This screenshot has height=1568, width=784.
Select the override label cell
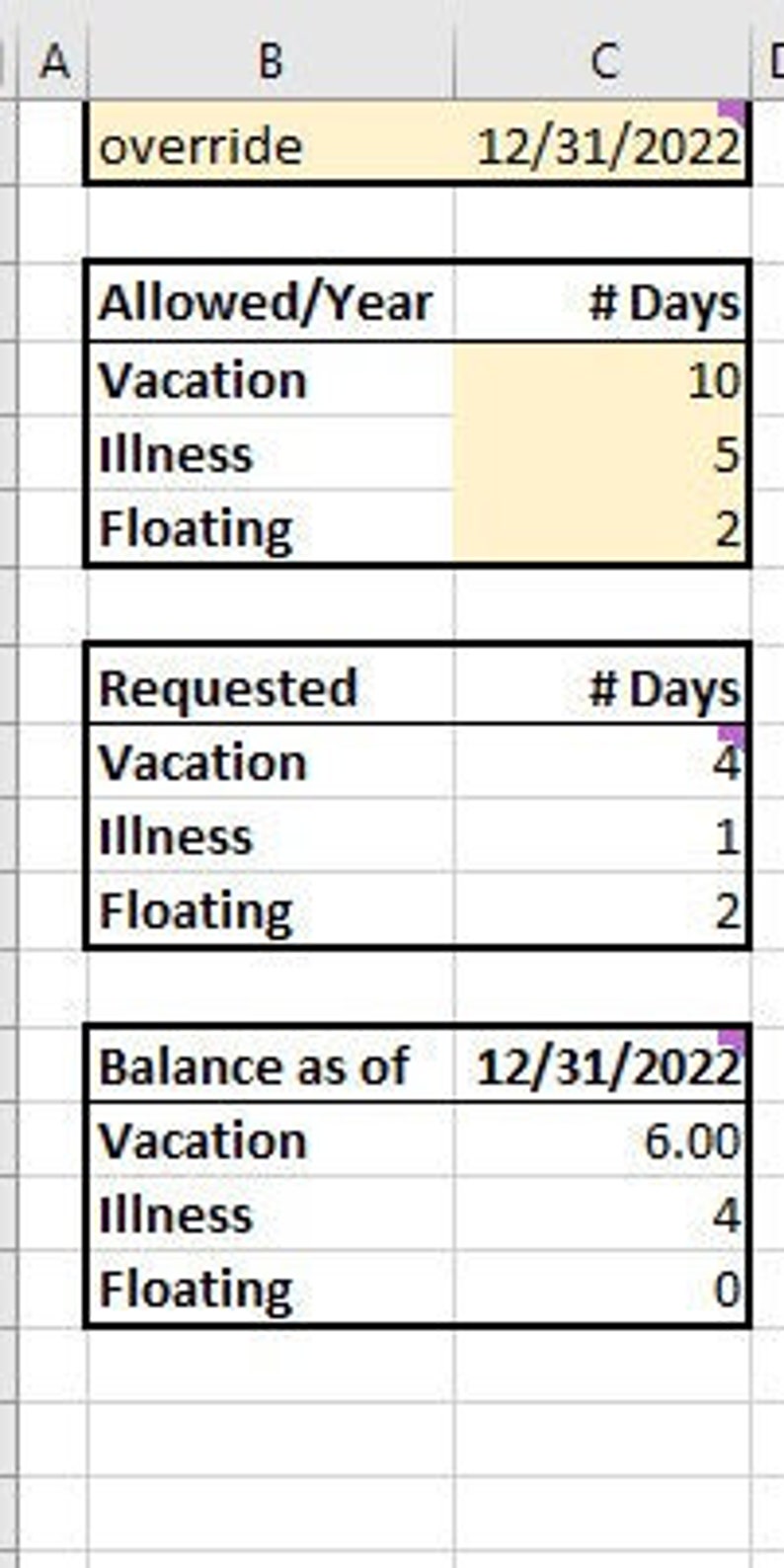(x=271, y=144)
